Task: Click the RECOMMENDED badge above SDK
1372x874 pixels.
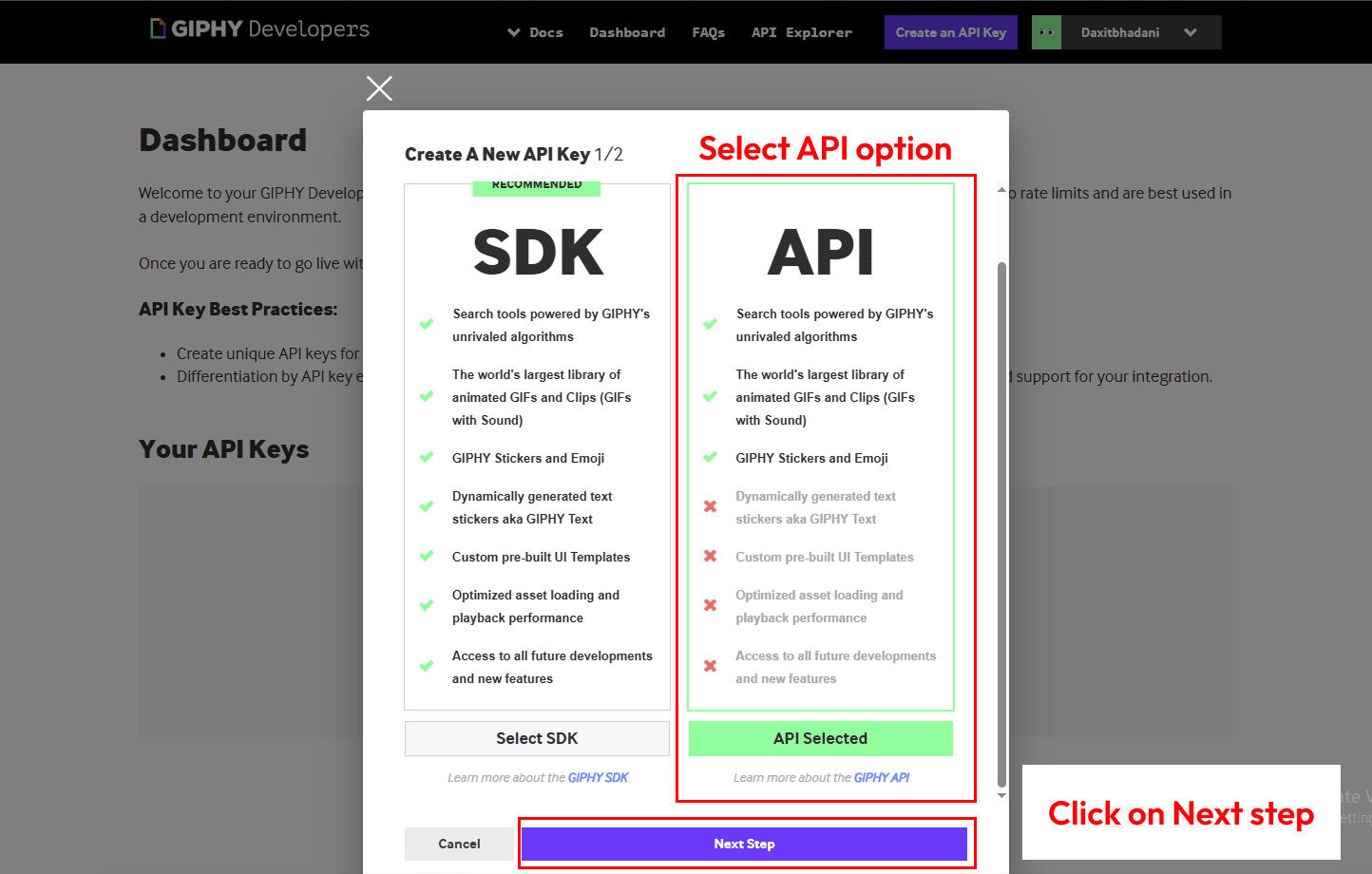Action: coord(536,184)
